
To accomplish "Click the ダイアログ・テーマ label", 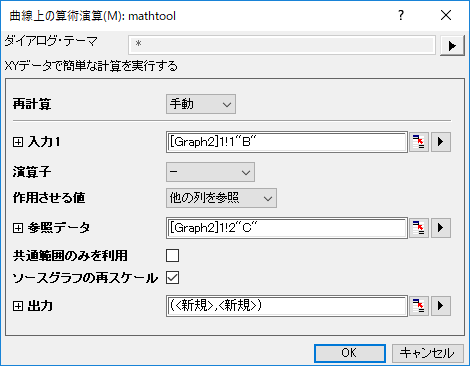I will point(51,41).
